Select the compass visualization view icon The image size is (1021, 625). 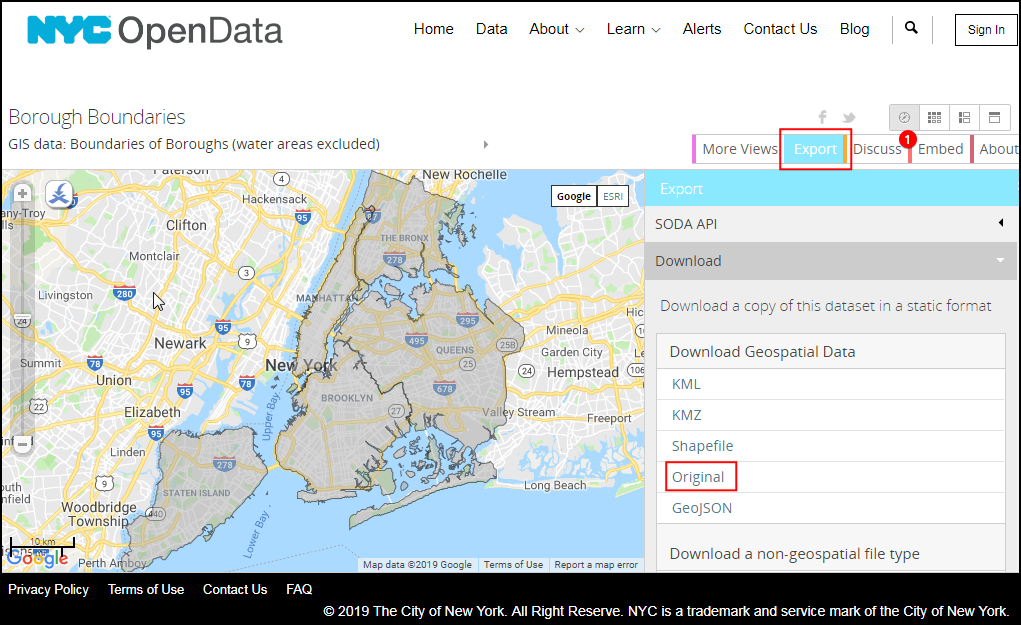904,118
